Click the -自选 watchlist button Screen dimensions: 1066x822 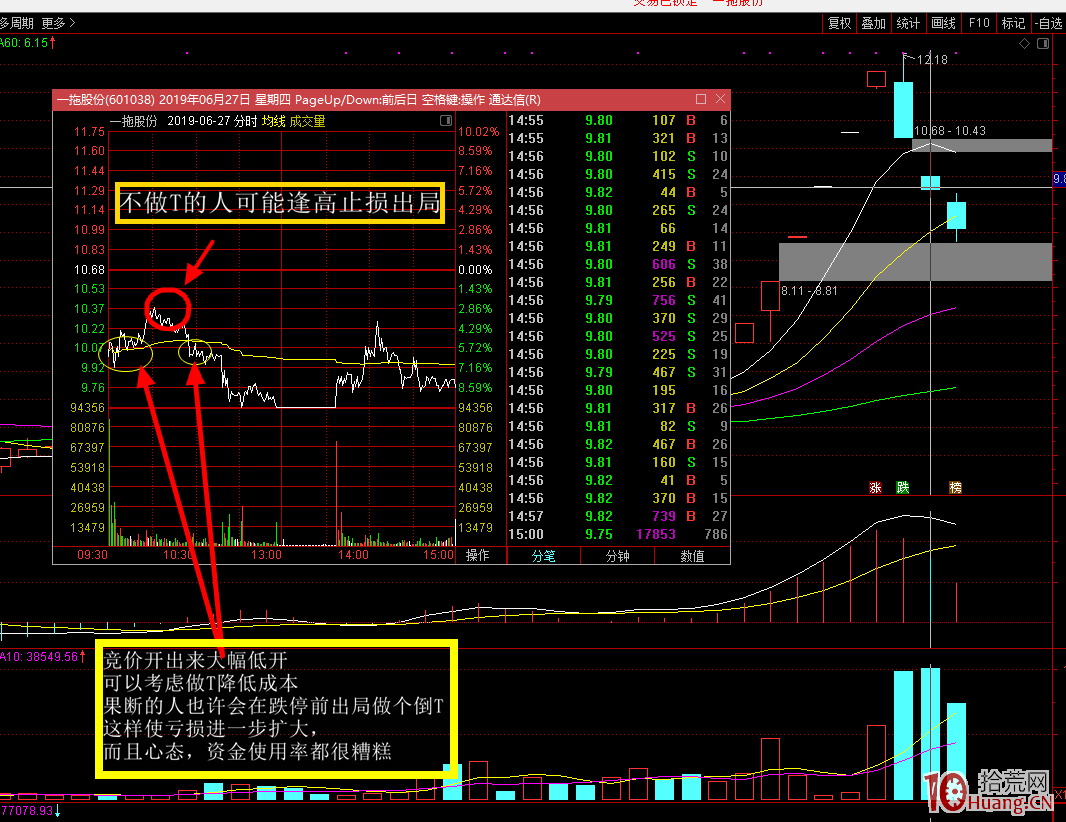coord(1049,23)
